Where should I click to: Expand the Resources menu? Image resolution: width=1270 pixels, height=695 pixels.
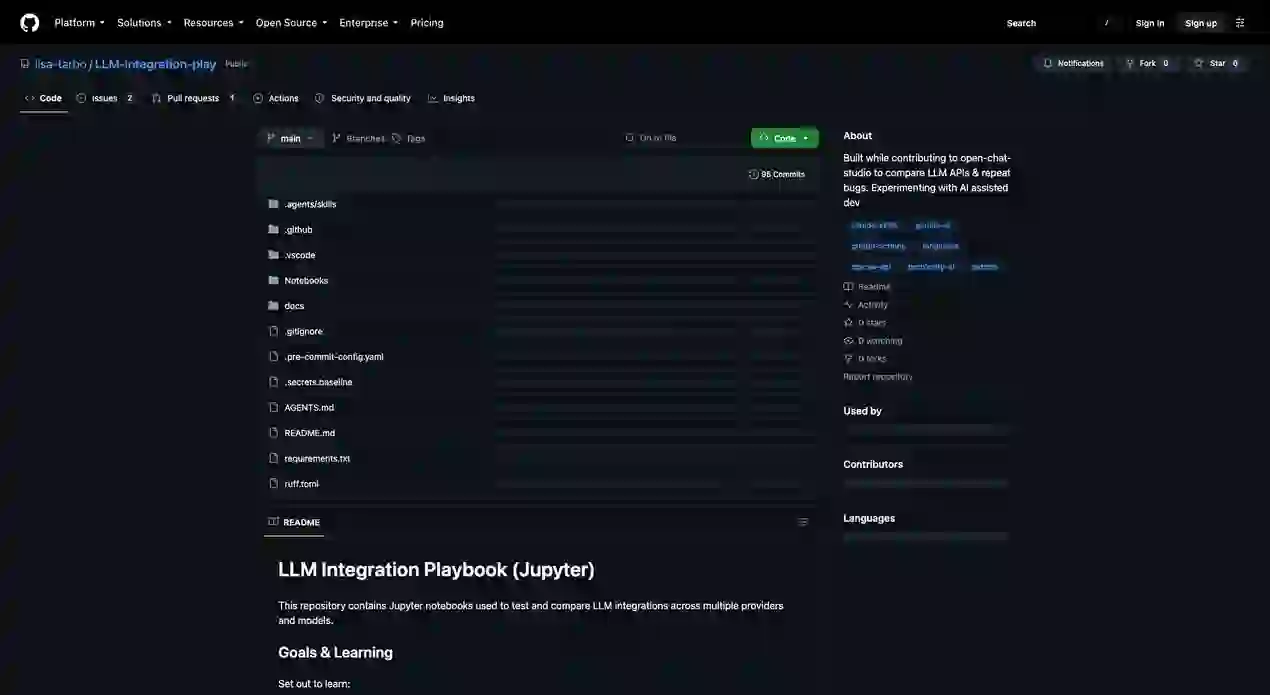coord(213,23)
